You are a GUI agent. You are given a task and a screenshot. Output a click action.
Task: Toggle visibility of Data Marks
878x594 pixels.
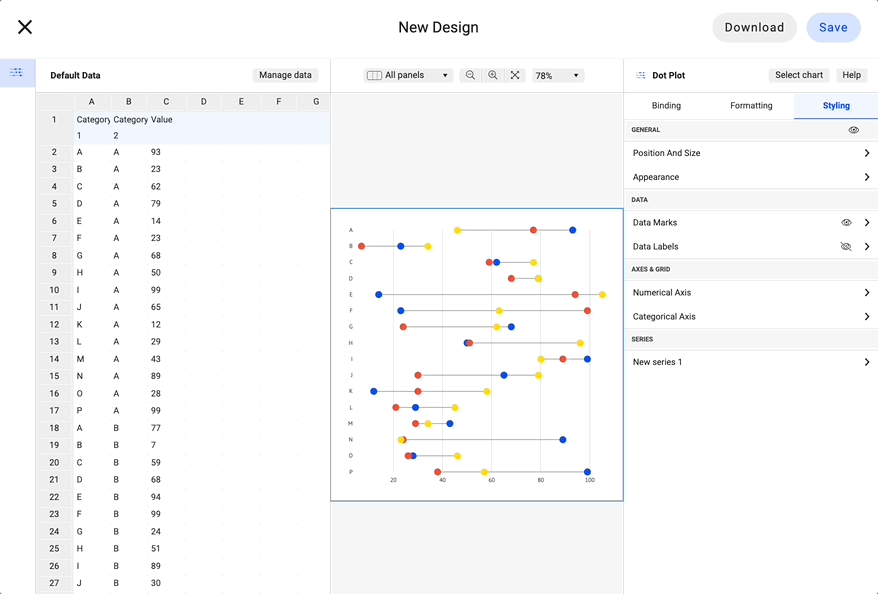click(x=845, y=222)
